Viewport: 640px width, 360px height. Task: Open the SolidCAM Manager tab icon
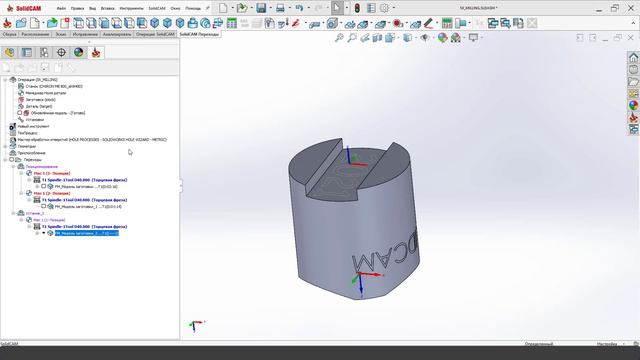pyautogui.click(x=96, y=52)
